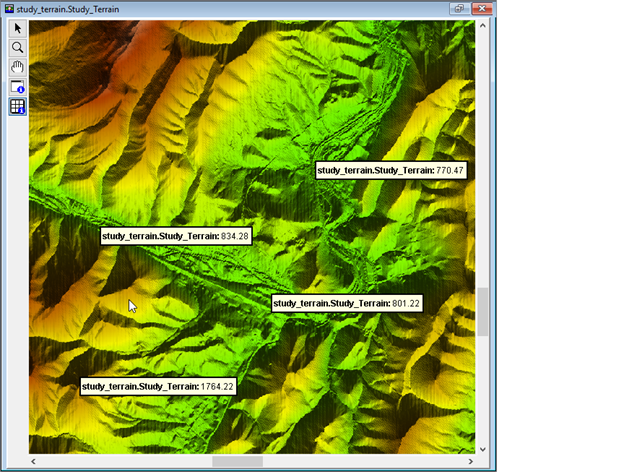The image size is (624, 472).
Task: Select the 1764.22 elevation label
Action: [158, 387]
